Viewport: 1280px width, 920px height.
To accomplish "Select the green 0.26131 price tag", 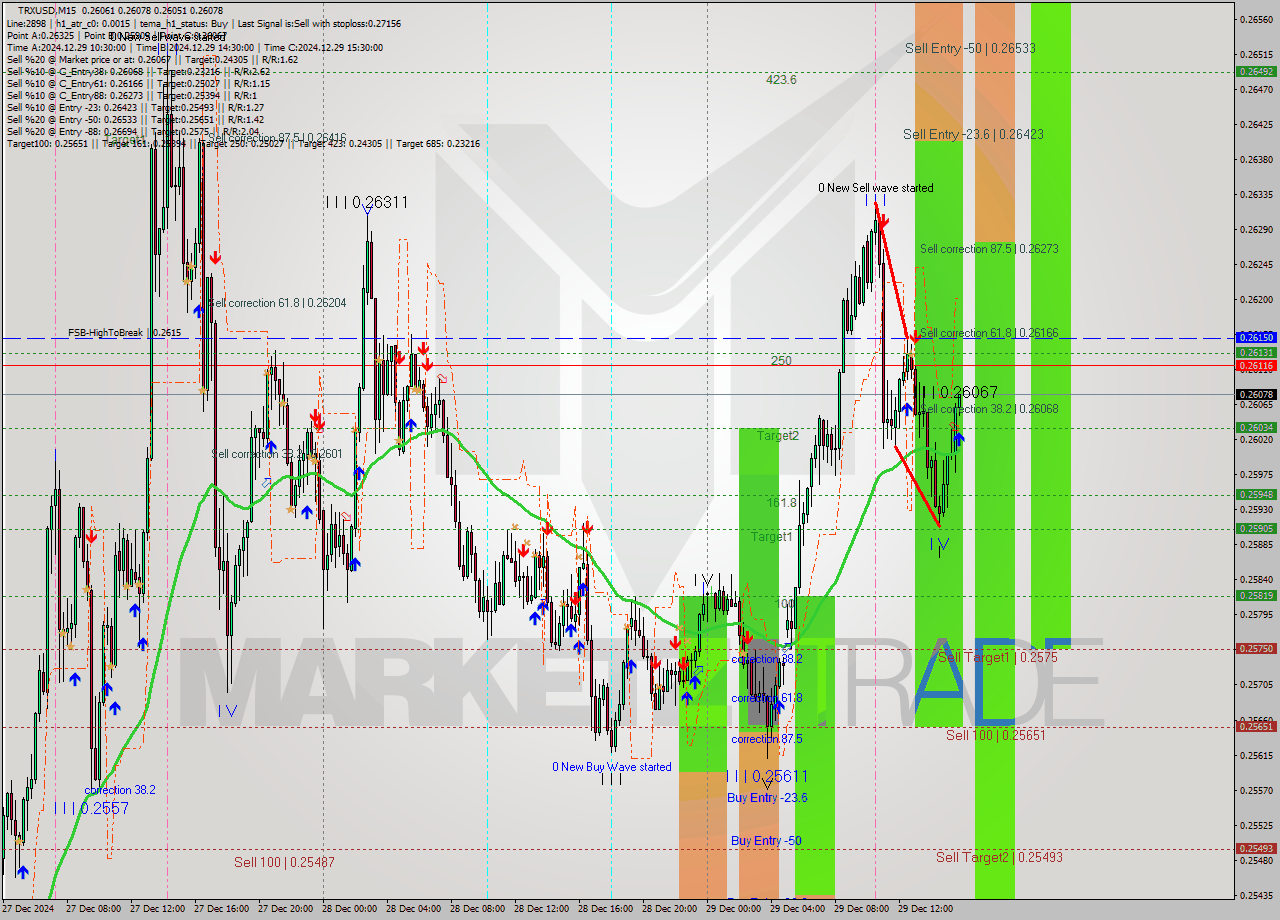I will tap(1256, 353).
